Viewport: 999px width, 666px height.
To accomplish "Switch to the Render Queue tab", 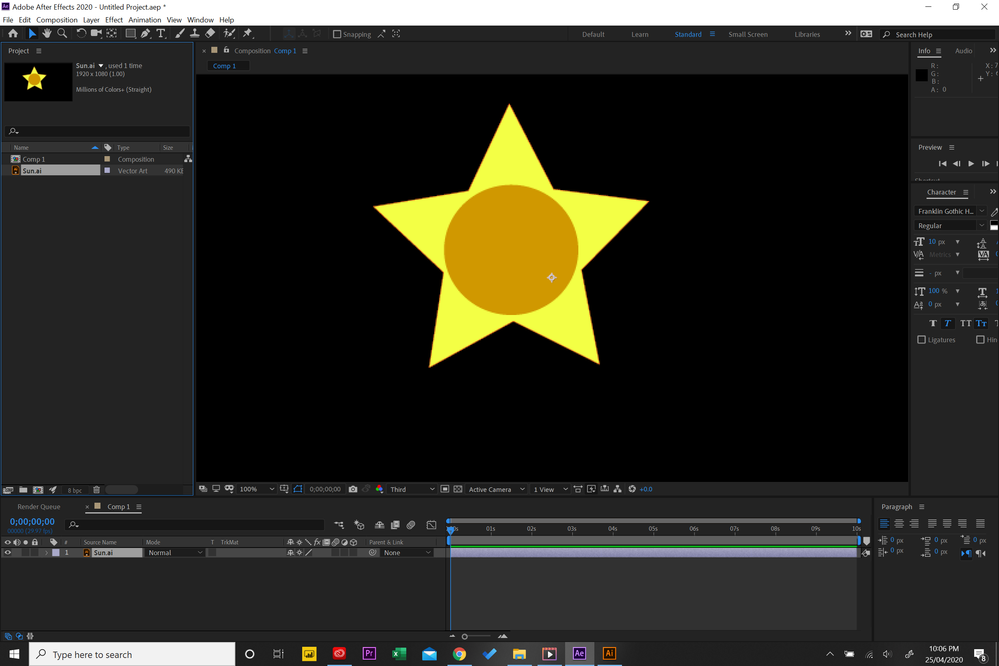I will click(x=38, y=506).
